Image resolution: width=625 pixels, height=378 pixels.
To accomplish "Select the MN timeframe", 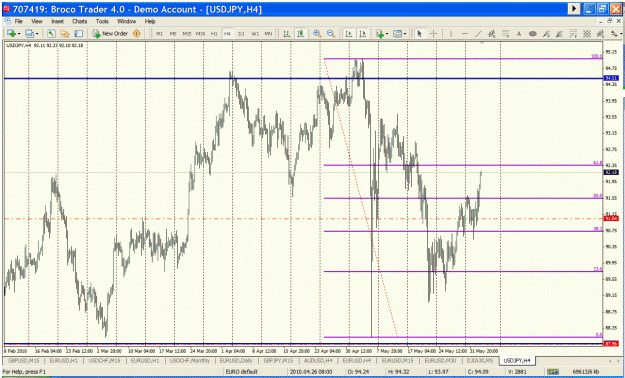I will tap(269, 34).
